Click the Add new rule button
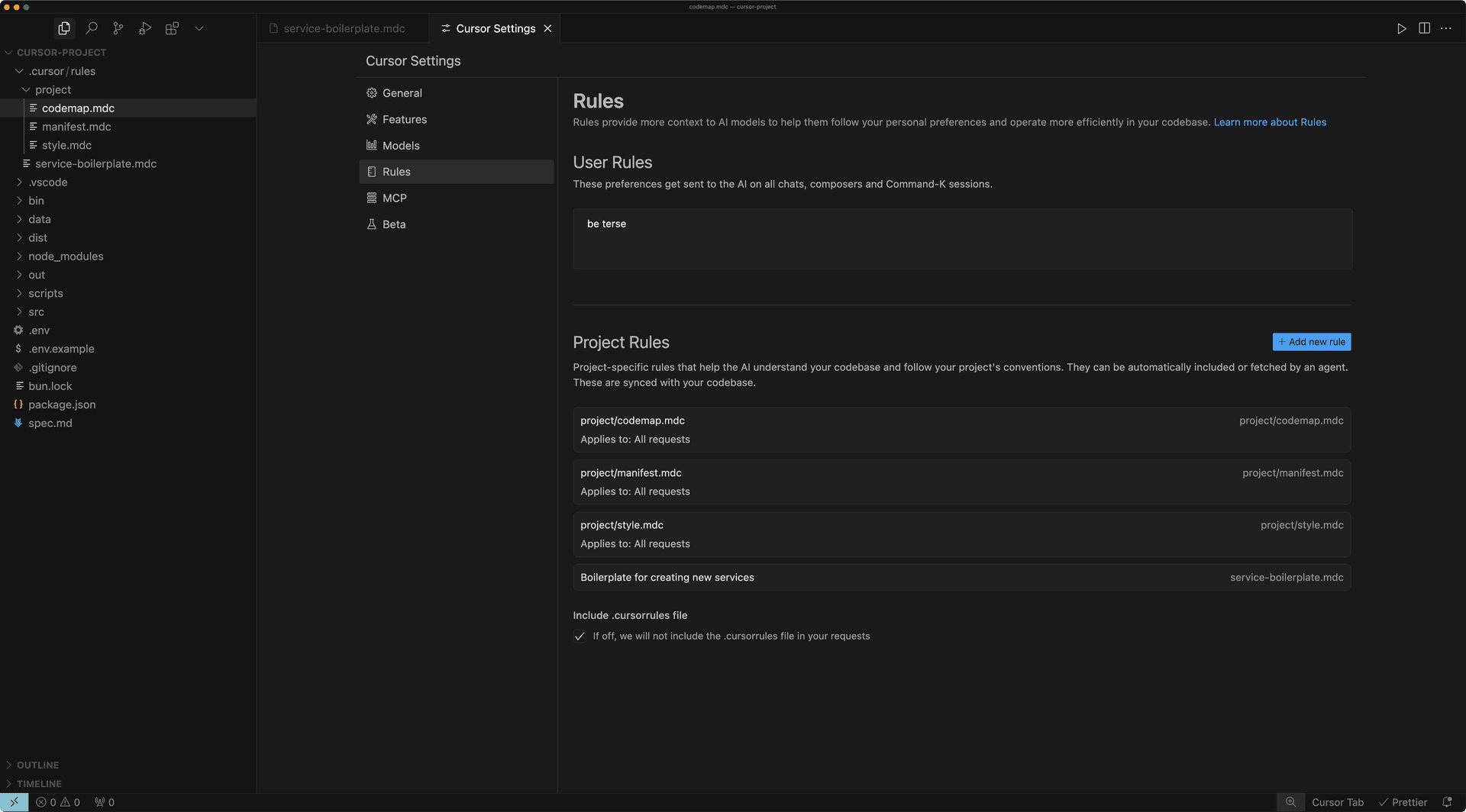Image resolution: width=1466 pixels, height=812 pixels. pos(1312,342)
